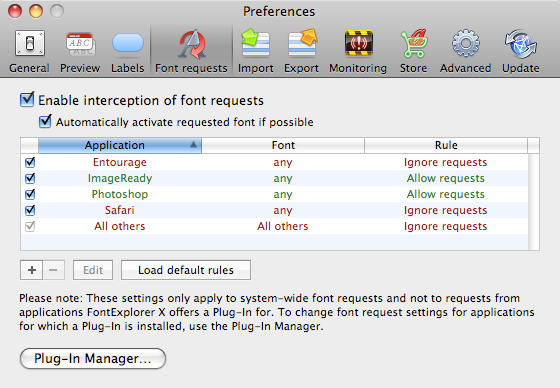This screenshot has width=560, height=388.
Task: Uncheck the Safari rule checkbox
Action: (x=30, y=210)
